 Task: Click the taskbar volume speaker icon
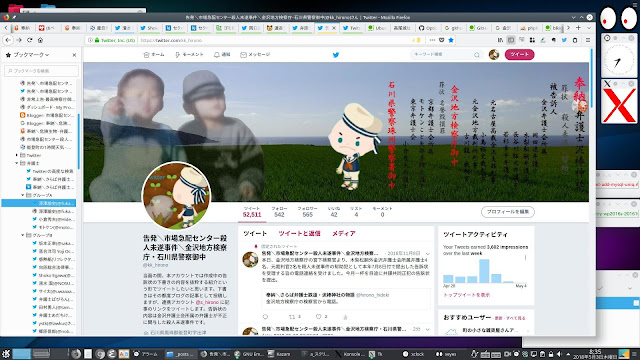point(559,354)
